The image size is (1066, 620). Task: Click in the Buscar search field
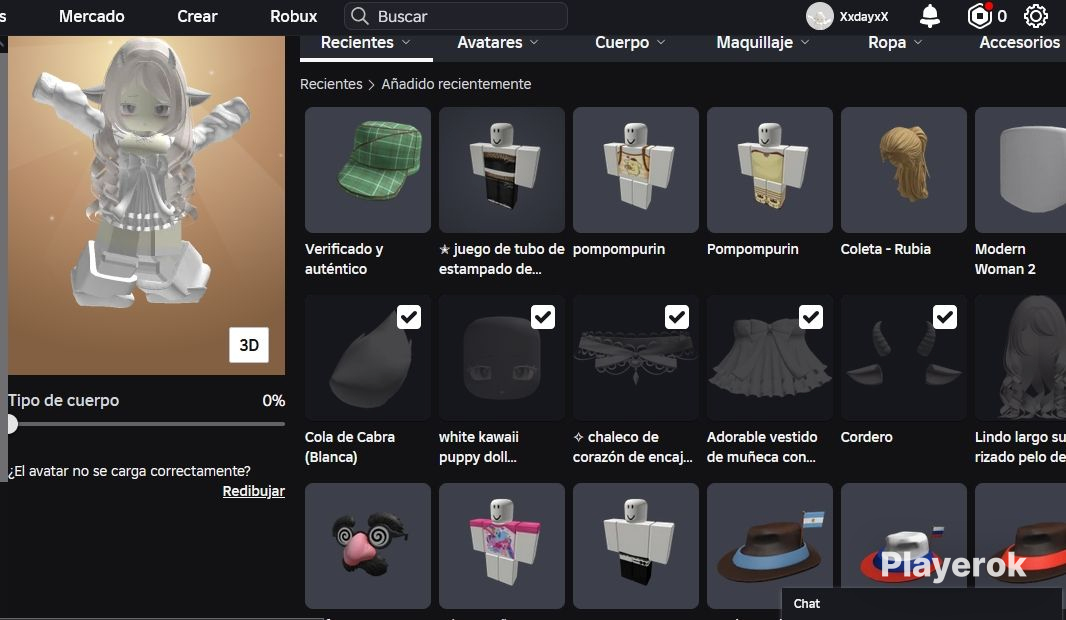click(455, 16)
